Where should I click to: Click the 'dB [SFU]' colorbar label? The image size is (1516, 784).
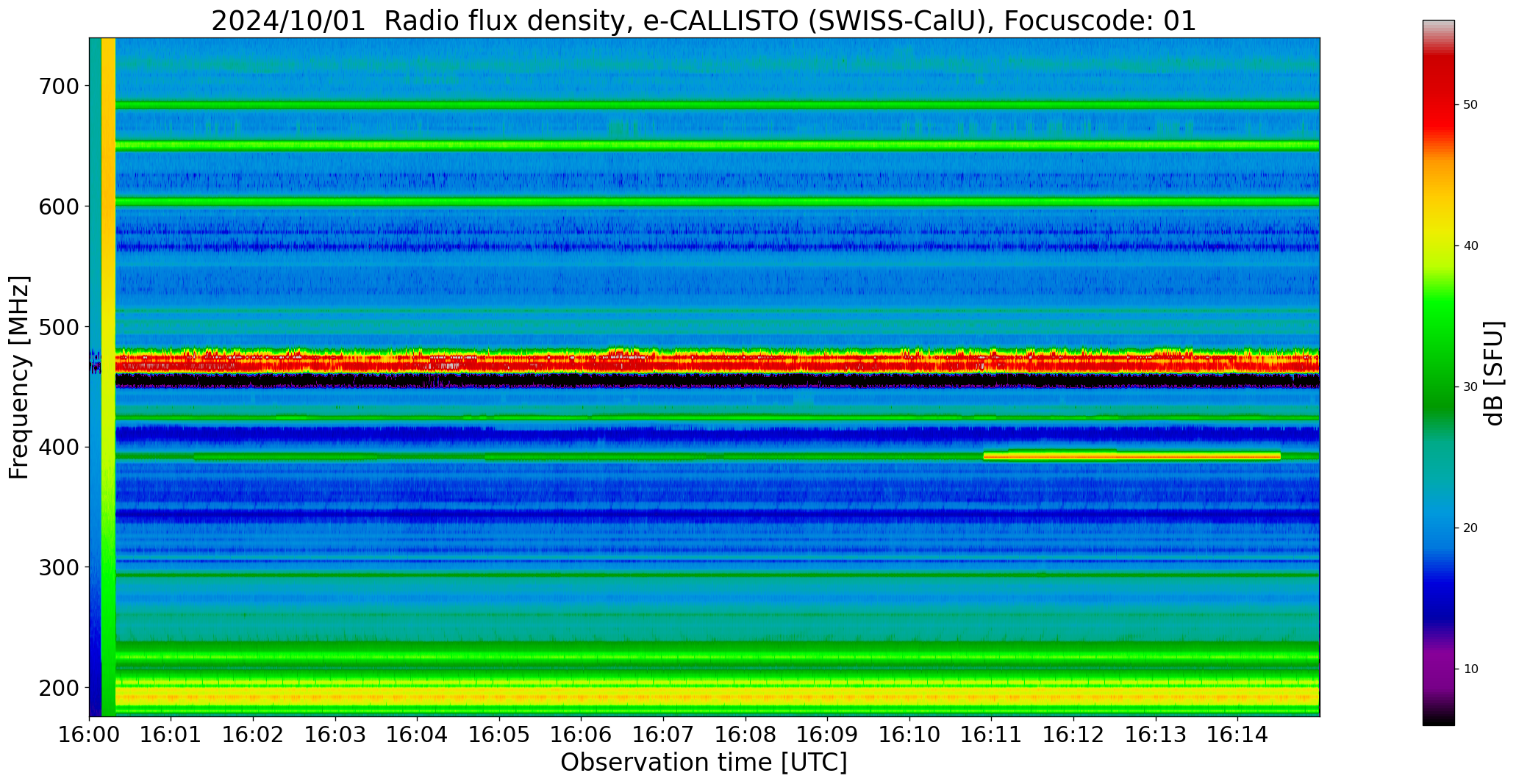1494,373
